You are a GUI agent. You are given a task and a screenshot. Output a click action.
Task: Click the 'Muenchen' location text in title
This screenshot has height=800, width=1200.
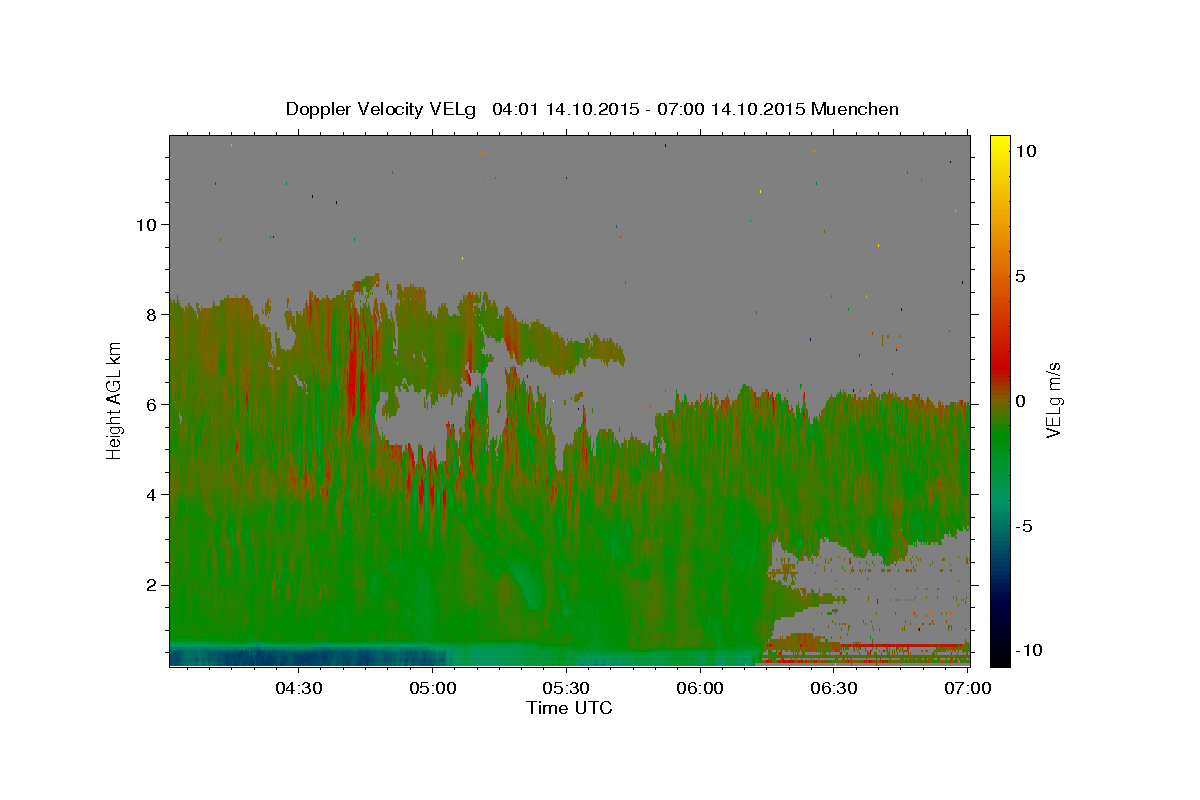coord(855,109)
